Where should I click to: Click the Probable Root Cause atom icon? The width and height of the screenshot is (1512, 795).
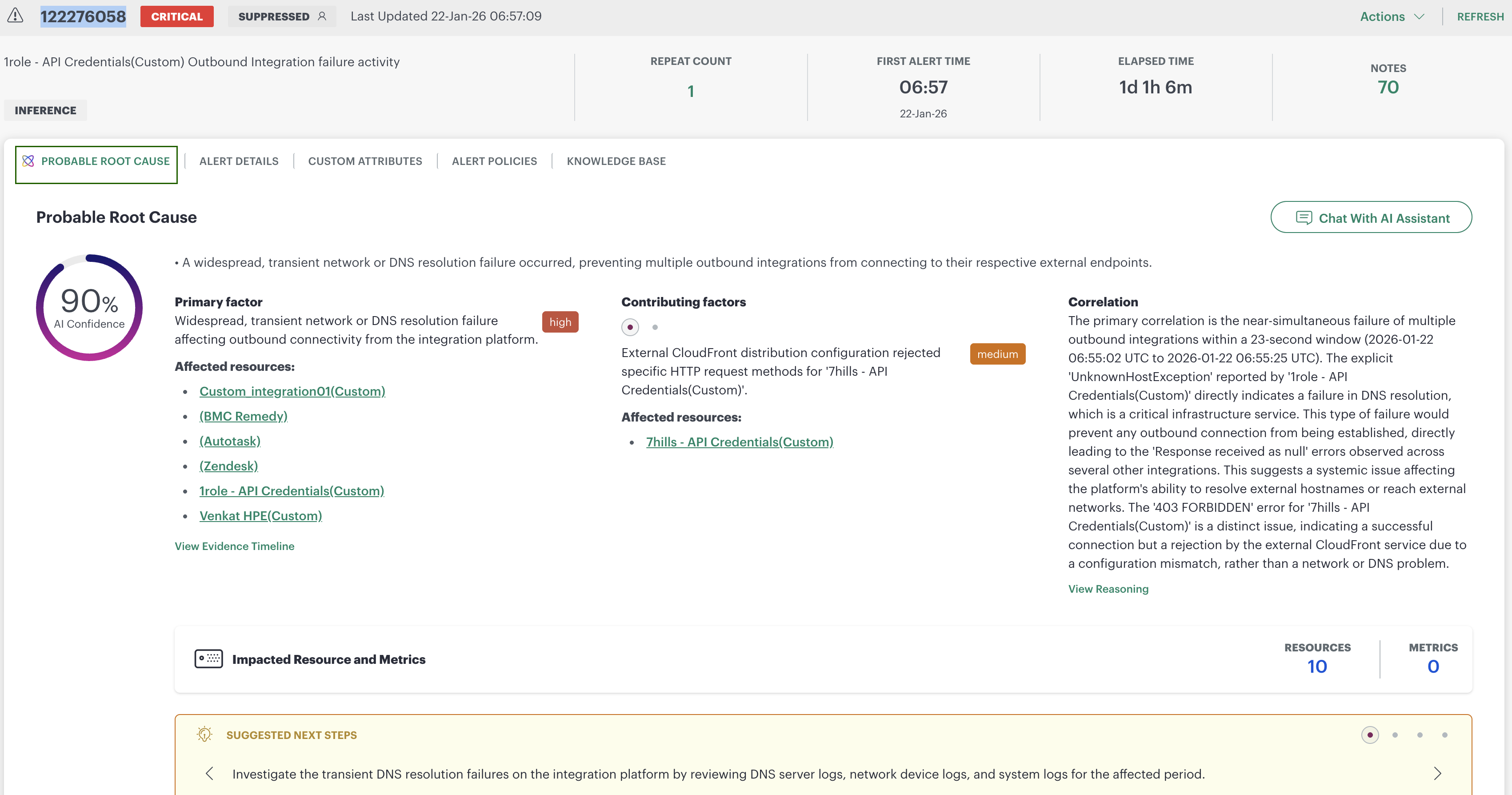[28, 161]
